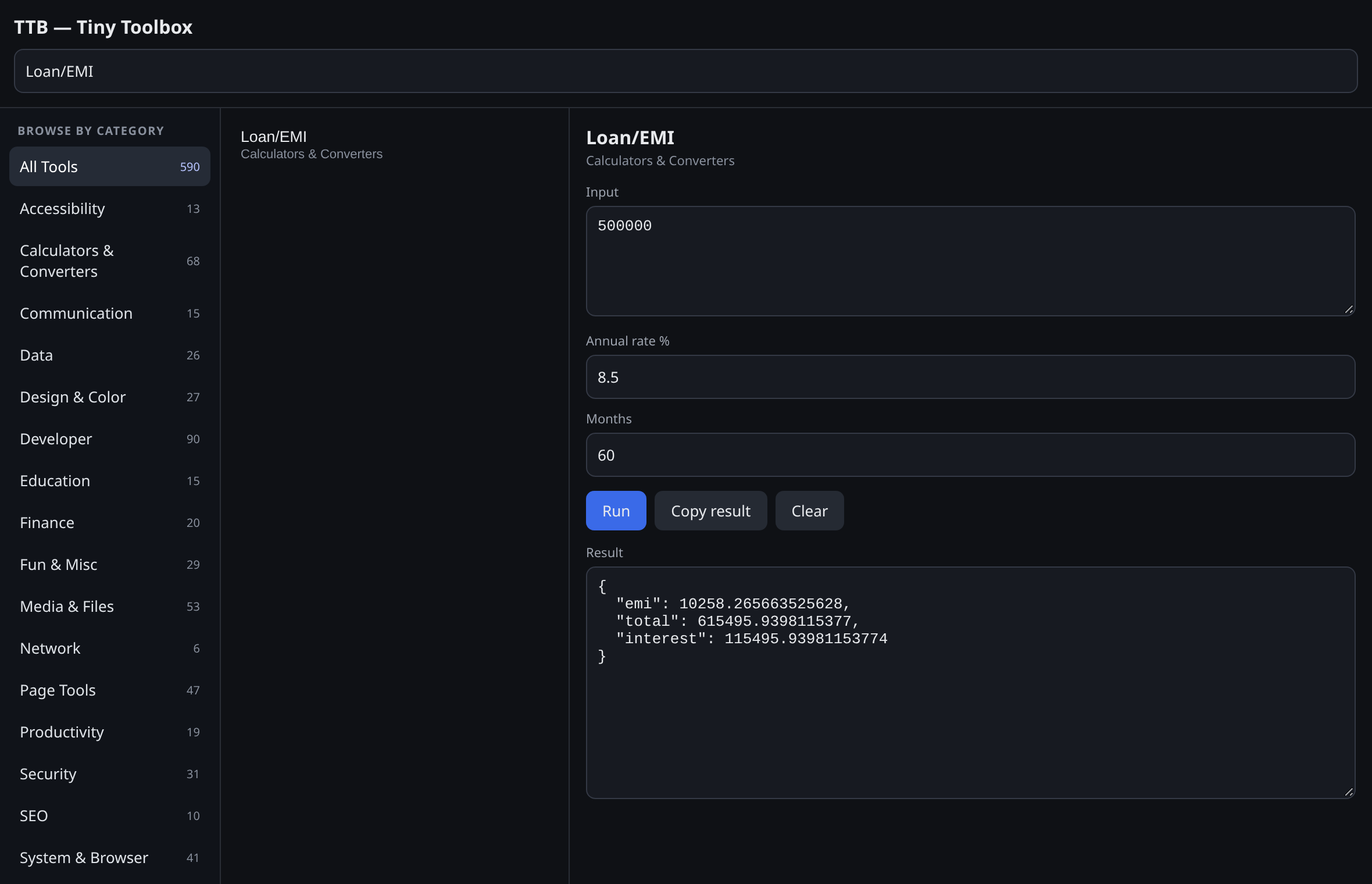
Task: Click the "emi" line in the result
Action: click(x=733, y=604)
